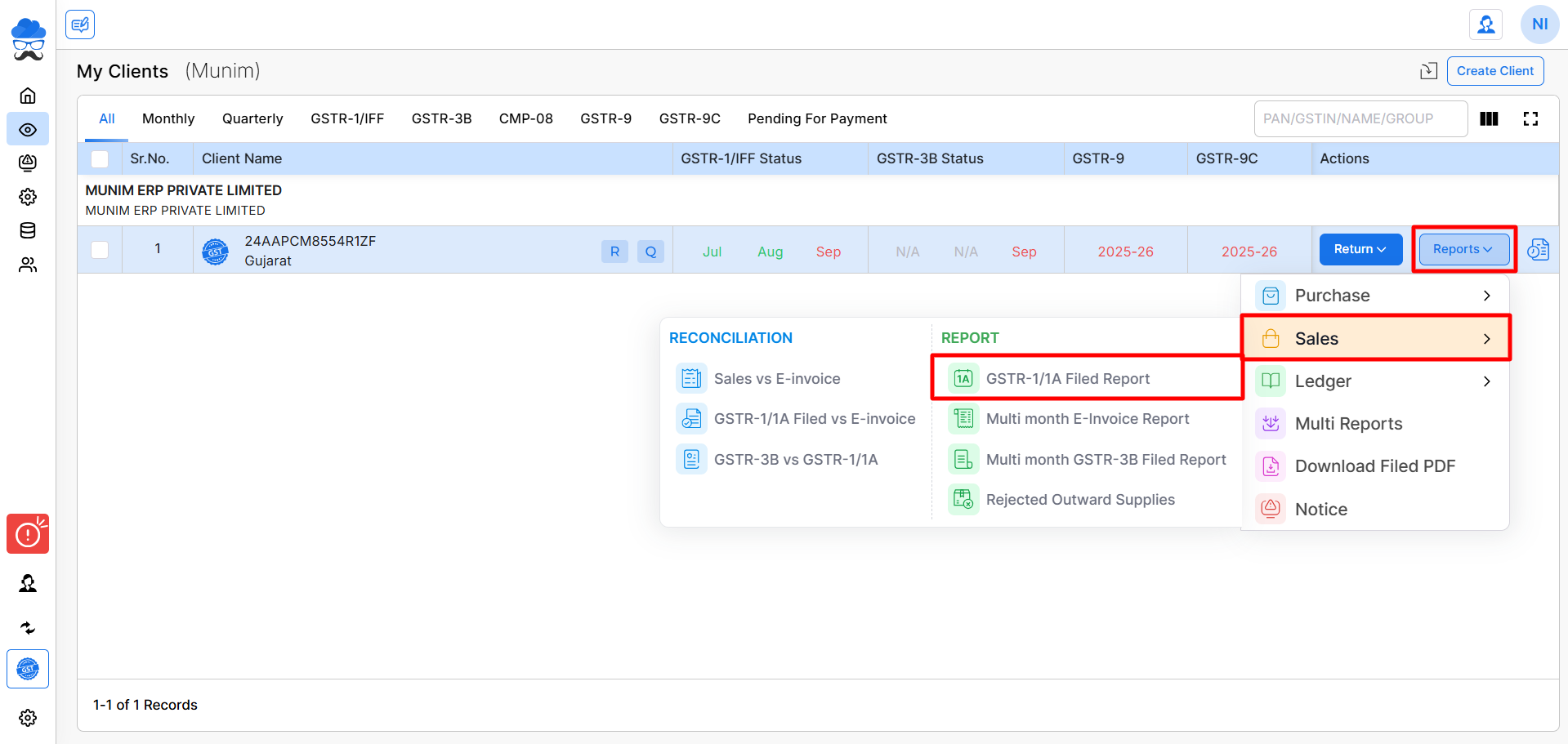Screen dimensions: 1568x744
Task: Click the eye view icon in sidebar
Action: (28, 129)
